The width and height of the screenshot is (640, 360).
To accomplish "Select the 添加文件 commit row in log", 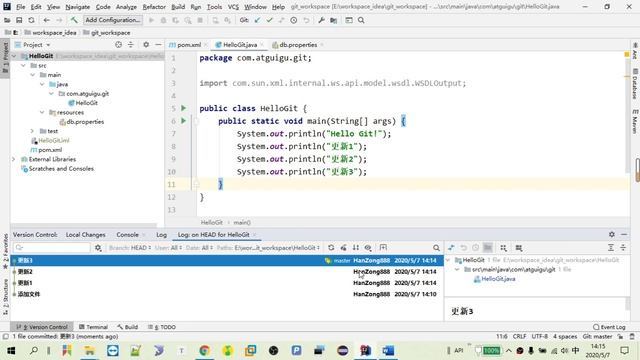I will pyautogui.click(x=227, y=294).
